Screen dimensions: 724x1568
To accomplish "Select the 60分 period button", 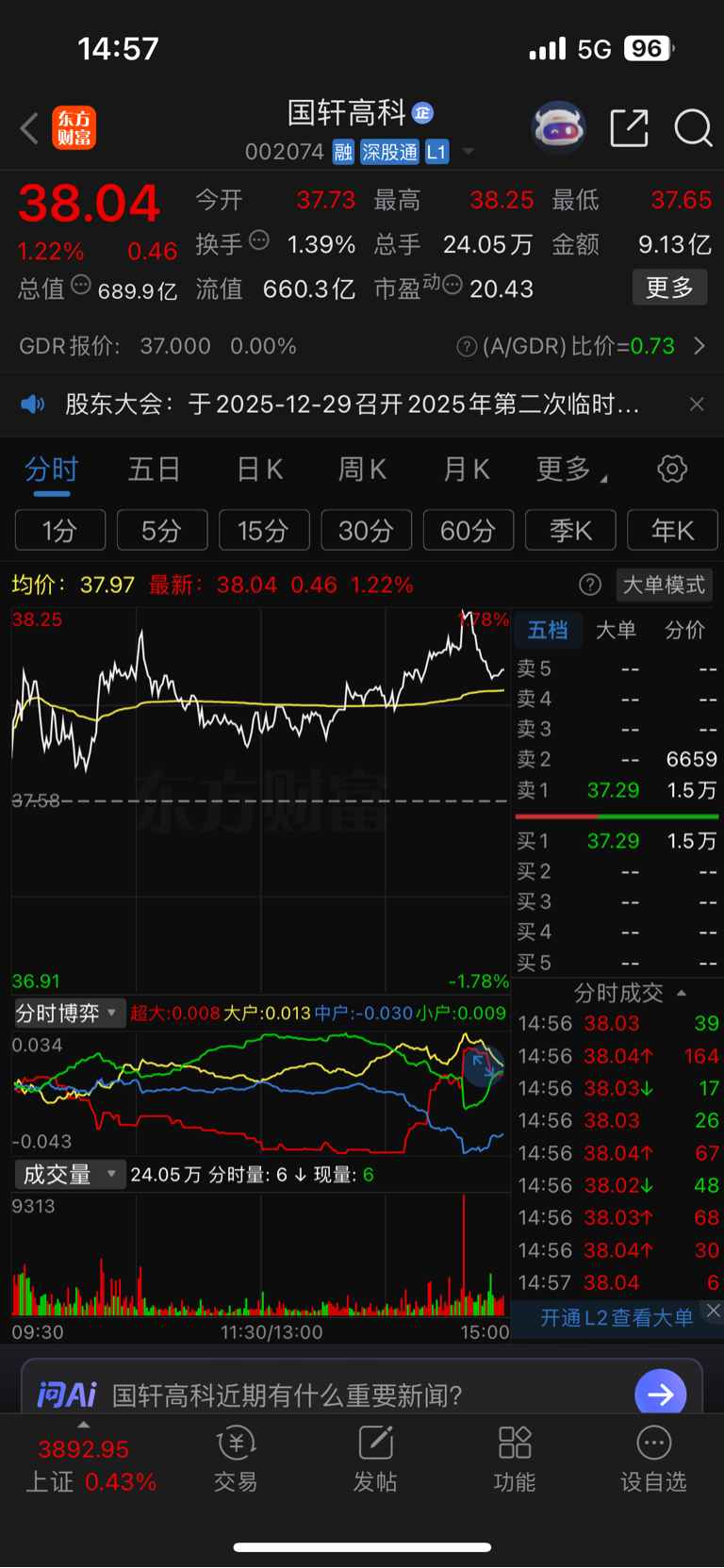I will [x=469, y=530].
